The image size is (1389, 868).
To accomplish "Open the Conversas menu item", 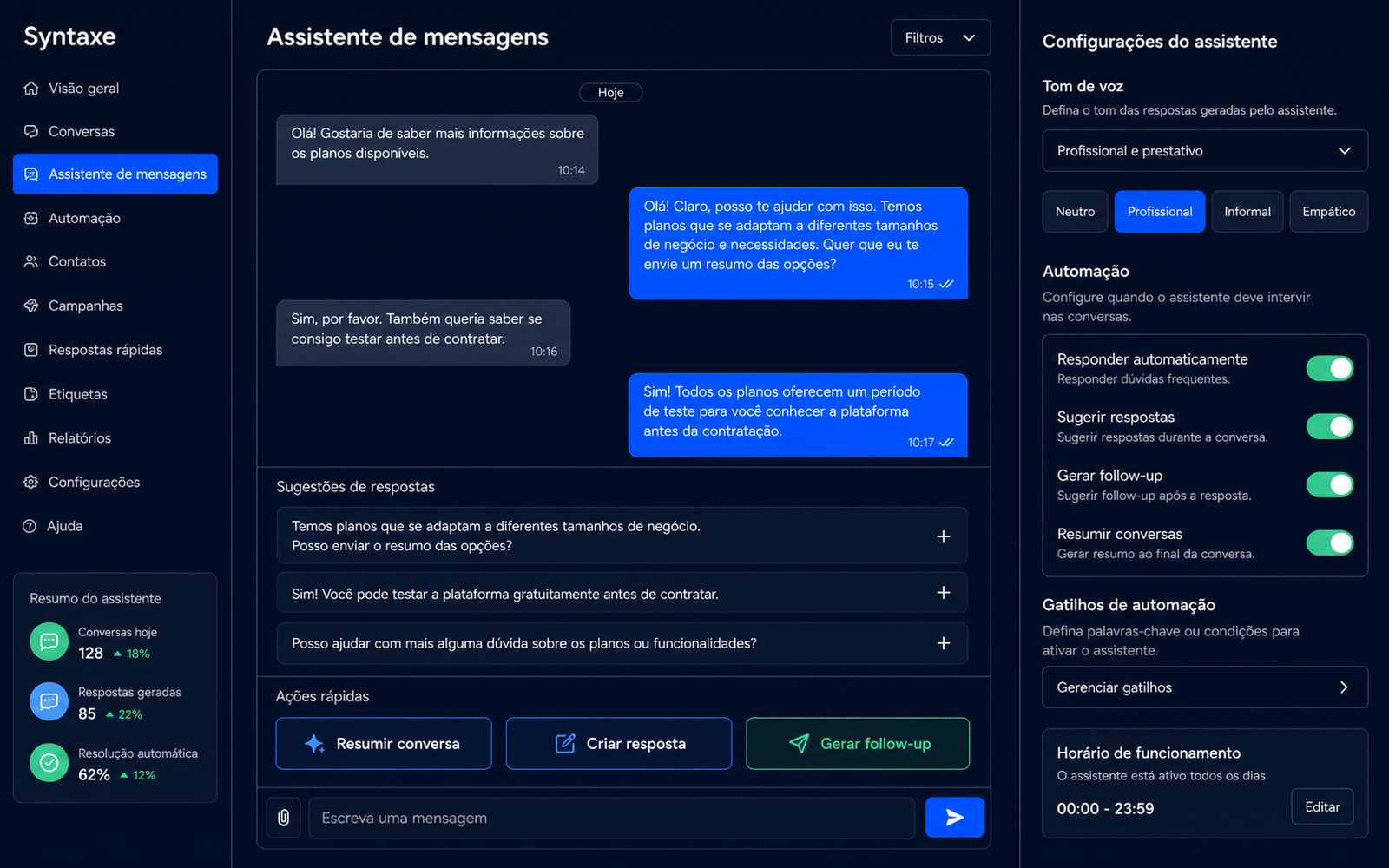I will point(115,131).
